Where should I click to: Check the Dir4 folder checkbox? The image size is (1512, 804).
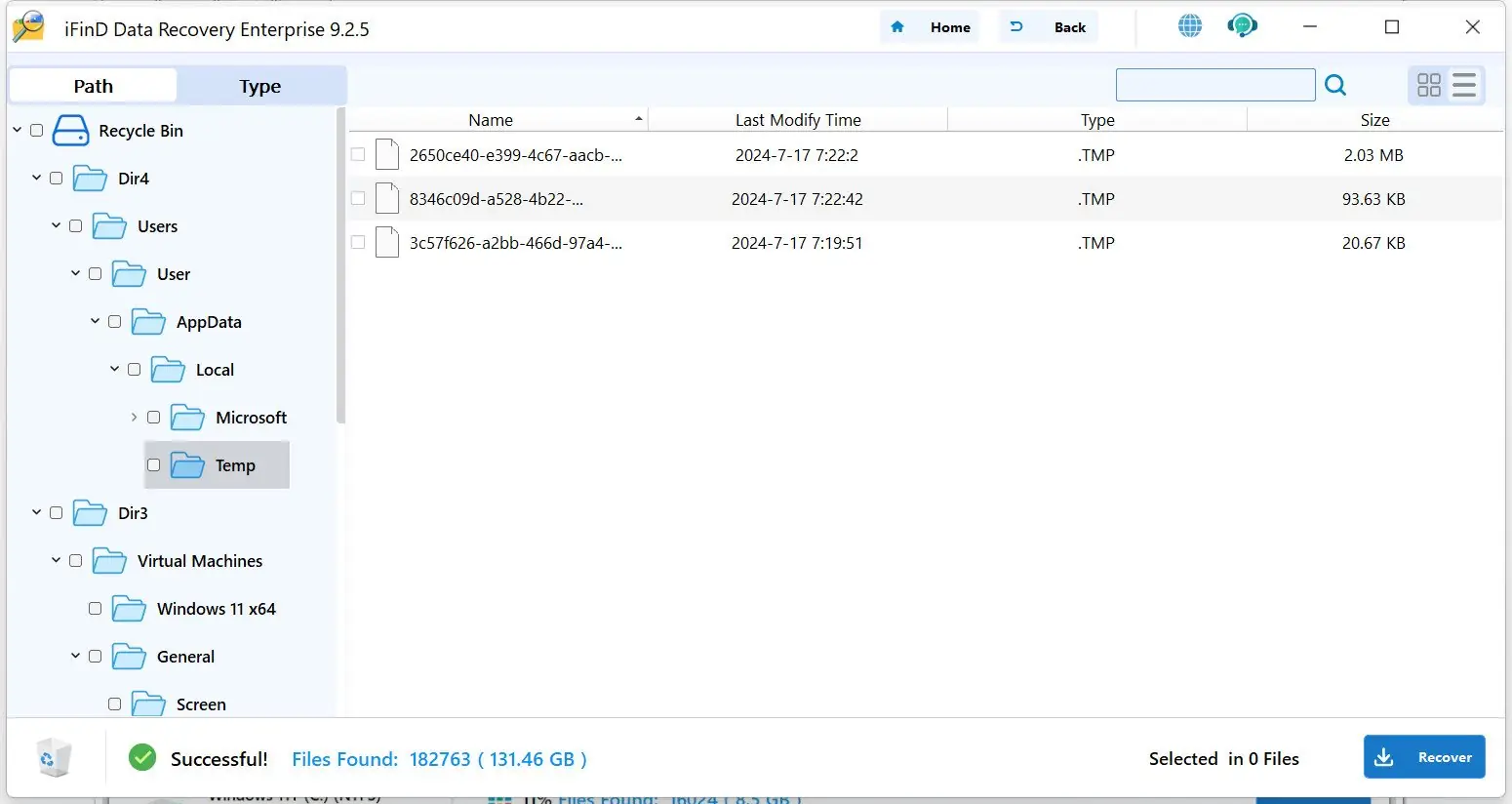tap(57, 179)
